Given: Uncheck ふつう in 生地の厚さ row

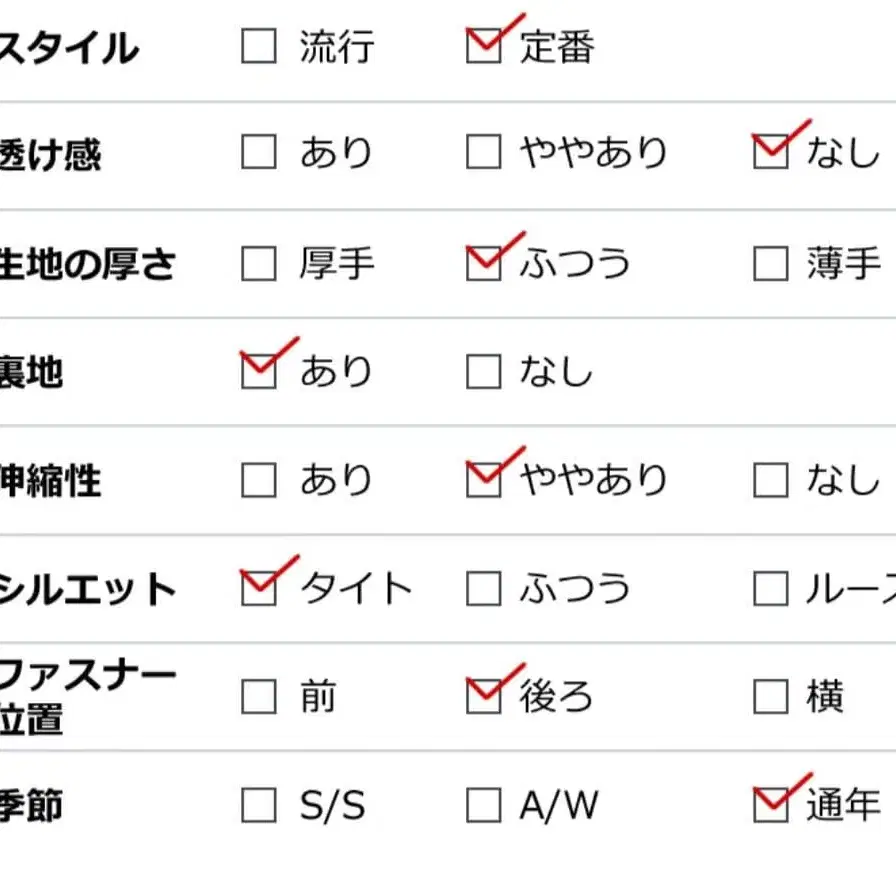Looking at the screenshot, I should coord(483,263).
